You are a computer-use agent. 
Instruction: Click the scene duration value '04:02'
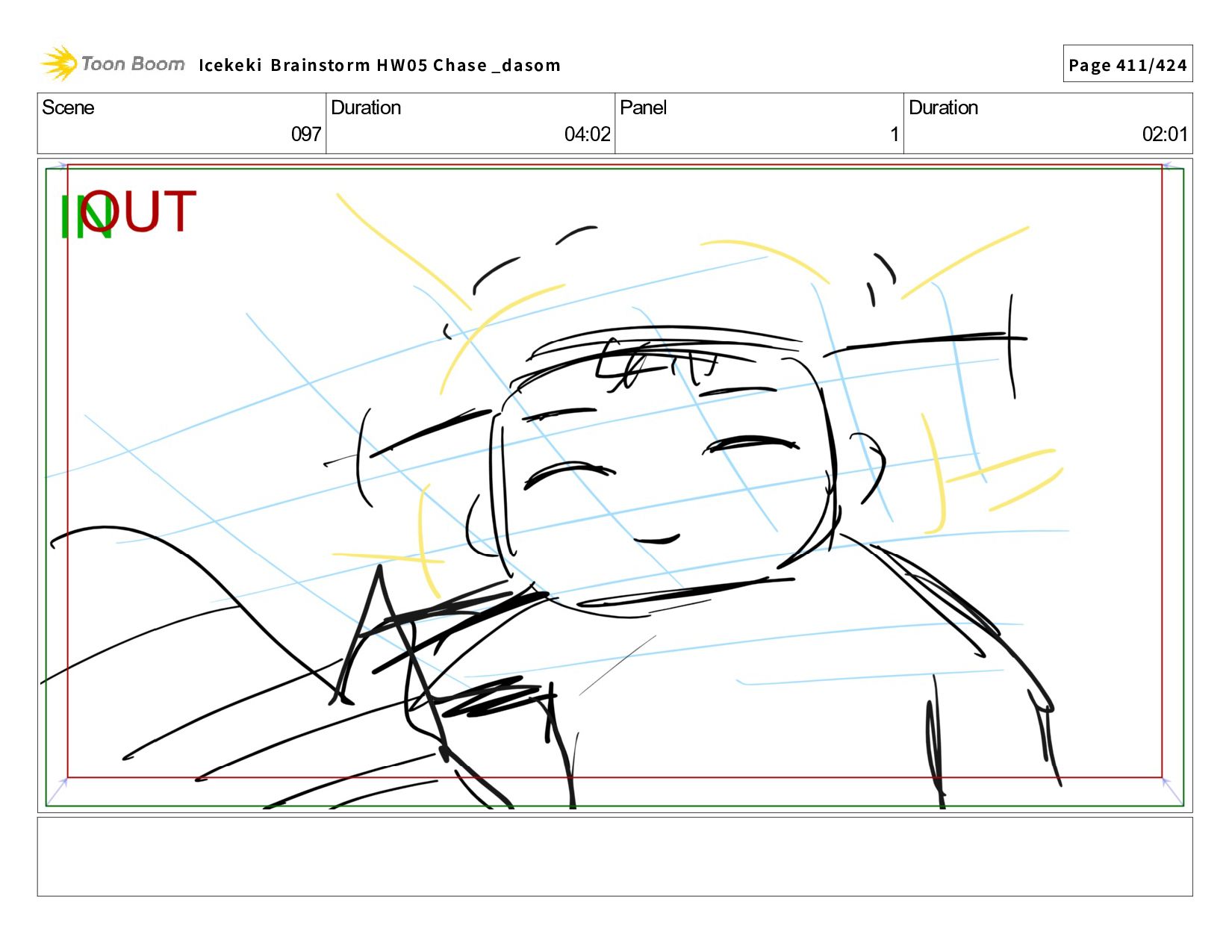[588, 134]
